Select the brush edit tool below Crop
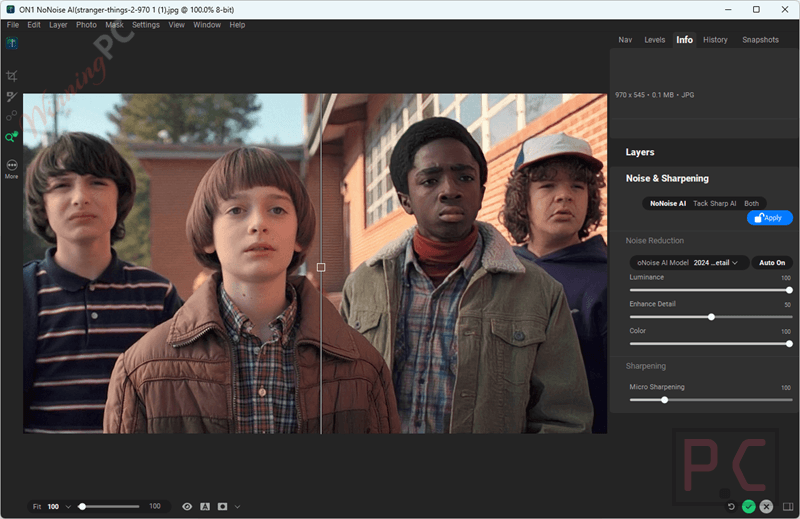The image size is (800, 519). point(12,96)
